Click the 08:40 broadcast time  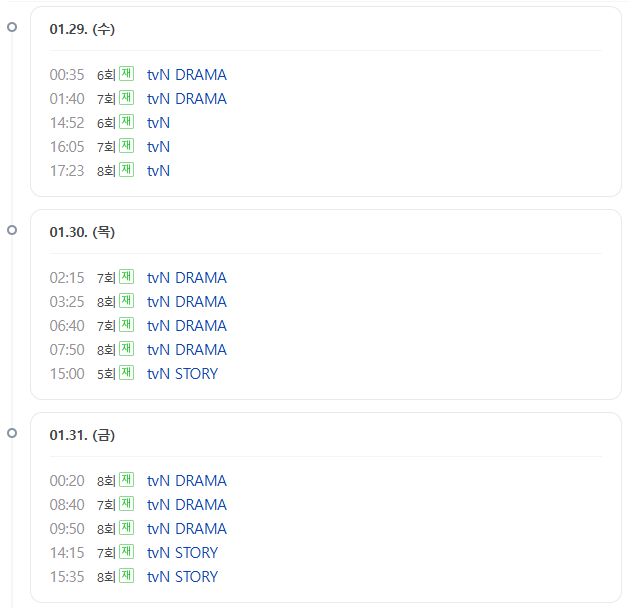click(67, 505)
